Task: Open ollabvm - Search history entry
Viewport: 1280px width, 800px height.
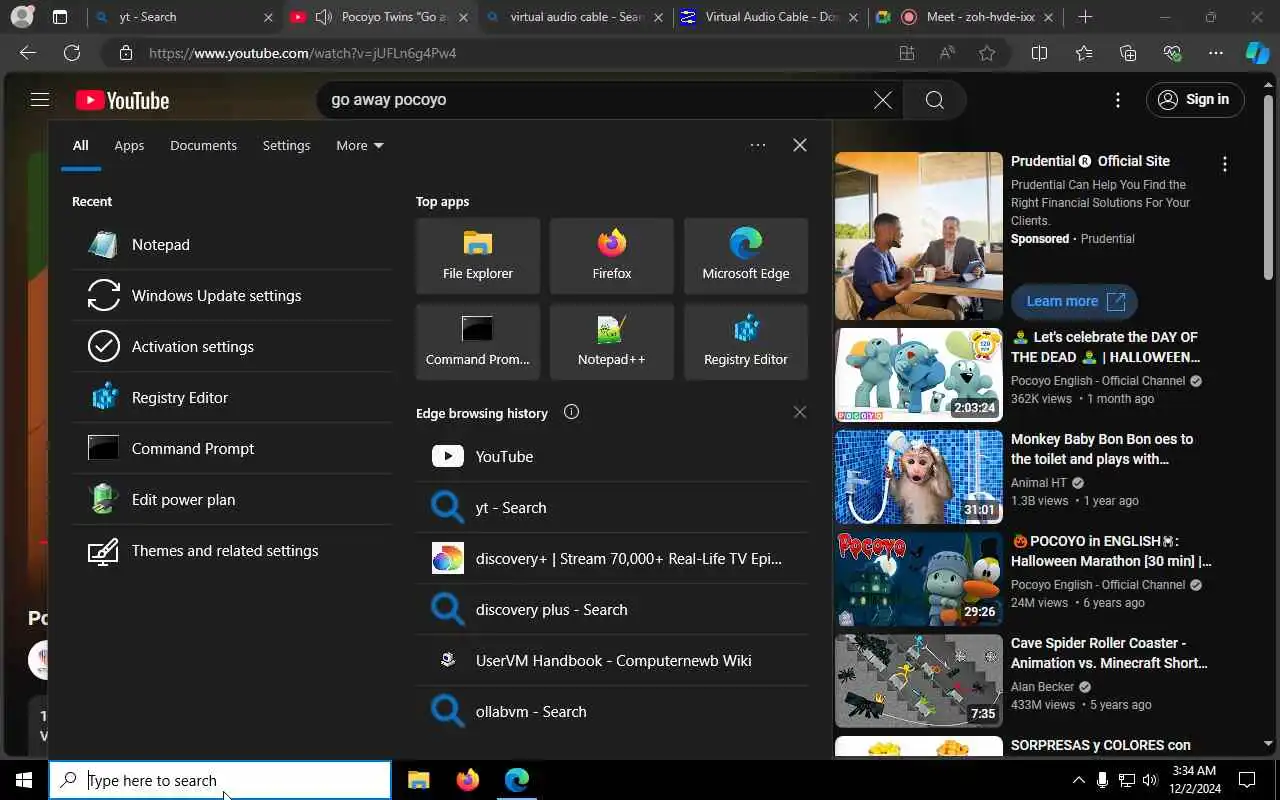Action: pos(612,711)
